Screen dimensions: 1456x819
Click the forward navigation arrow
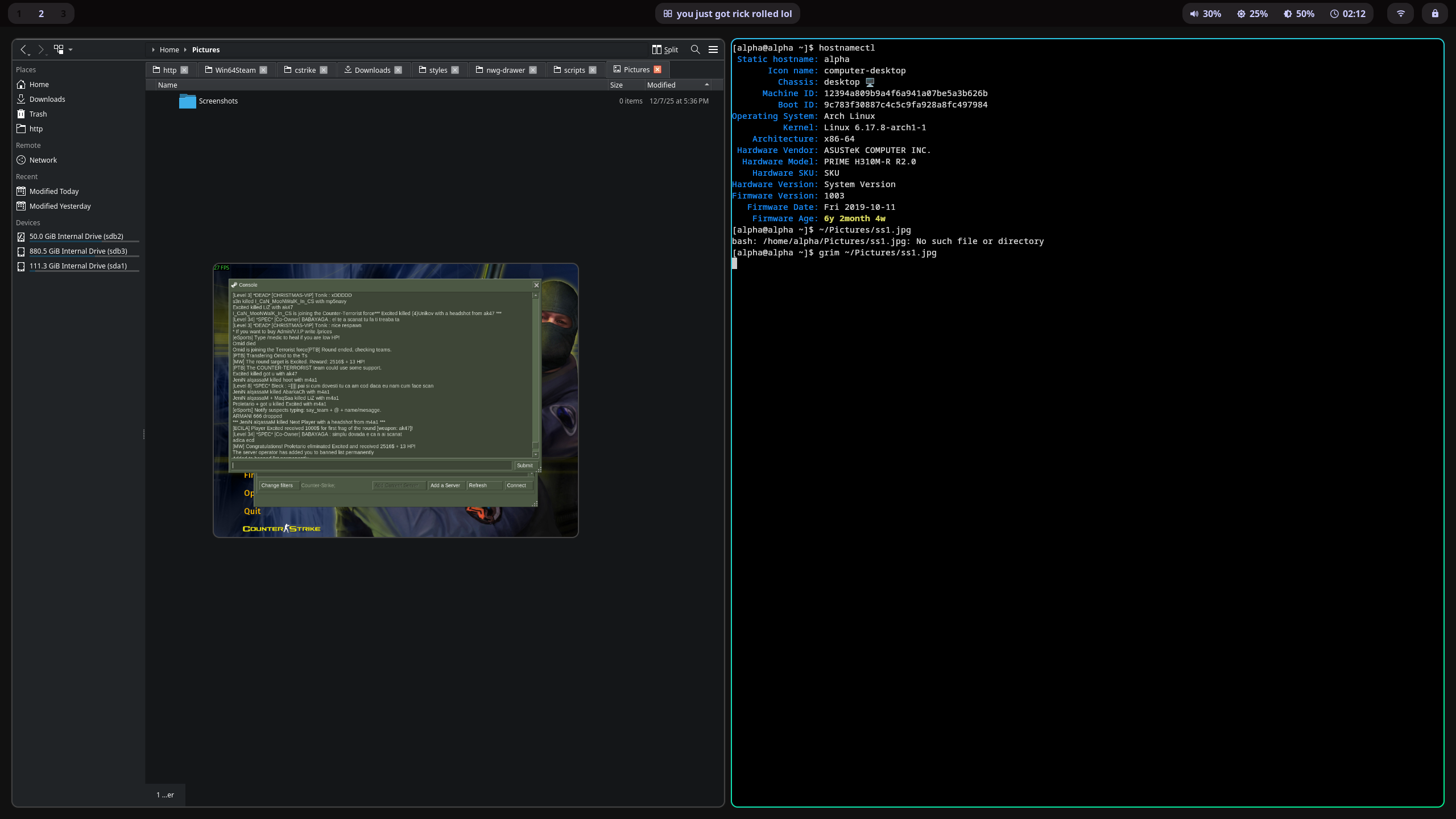point(40,49)
